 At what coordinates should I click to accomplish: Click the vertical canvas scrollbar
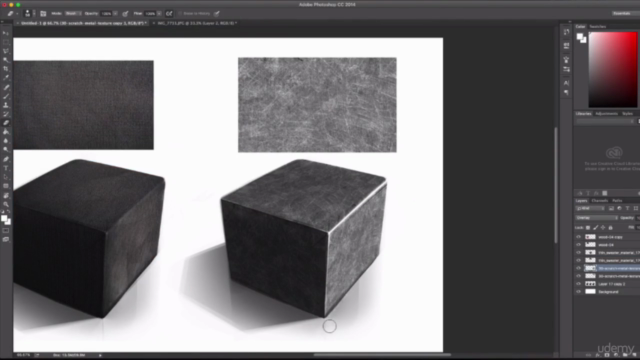pos(556,186)
